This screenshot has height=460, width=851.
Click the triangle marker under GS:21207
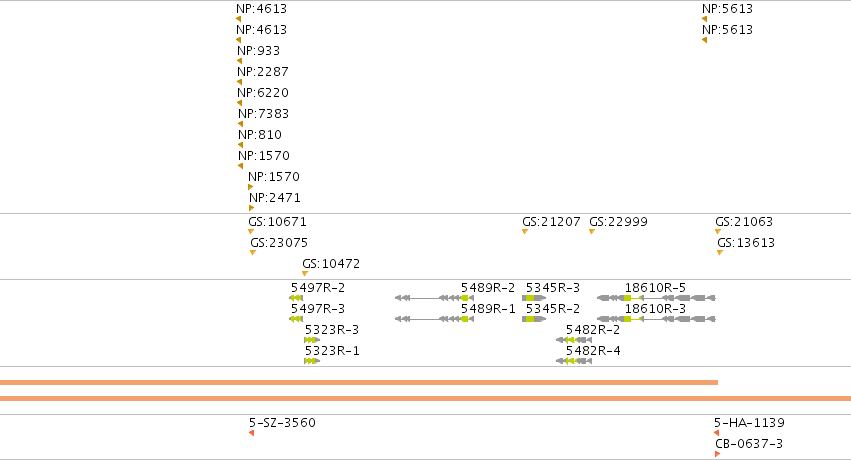coord(525,232)
